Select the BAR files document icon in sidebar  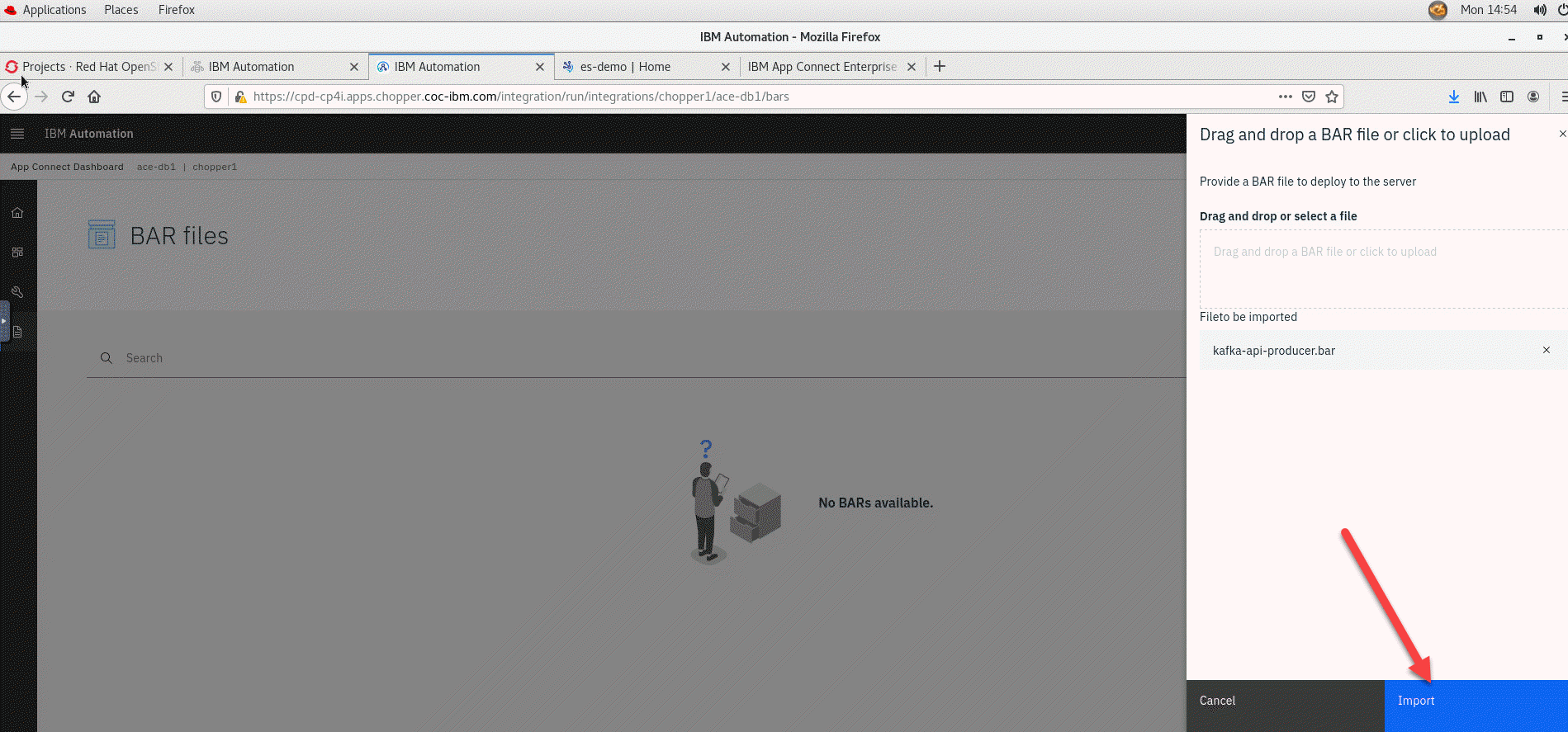tap(17, 332)
